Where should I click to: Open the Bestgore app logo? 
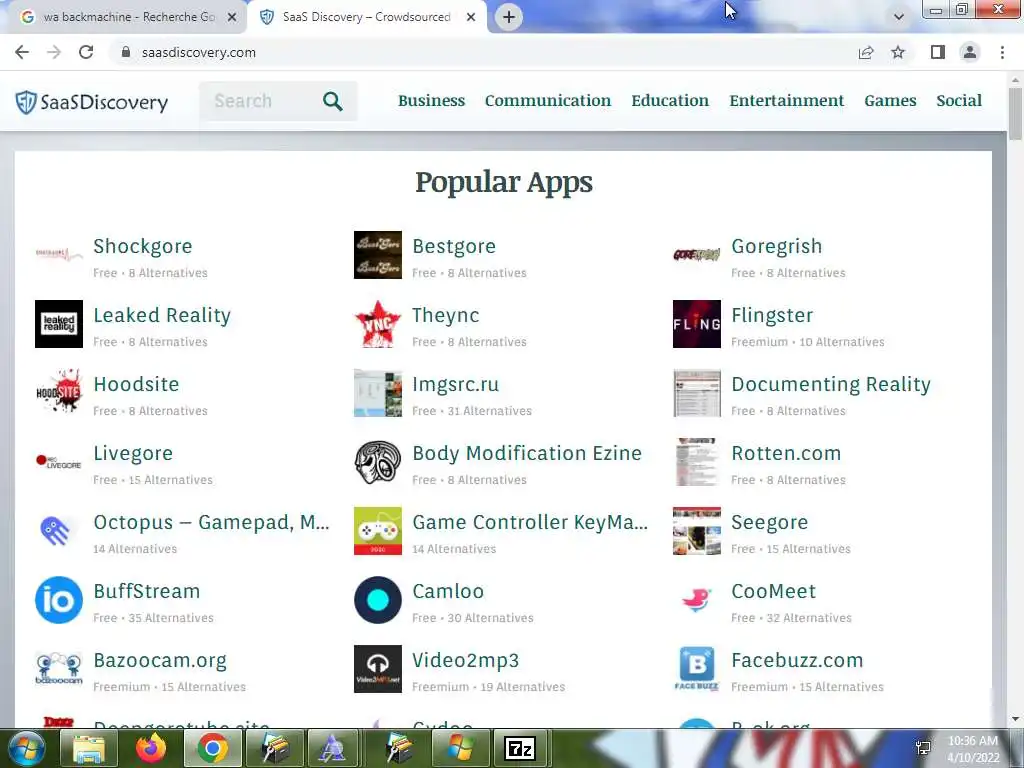pos(377,255)
